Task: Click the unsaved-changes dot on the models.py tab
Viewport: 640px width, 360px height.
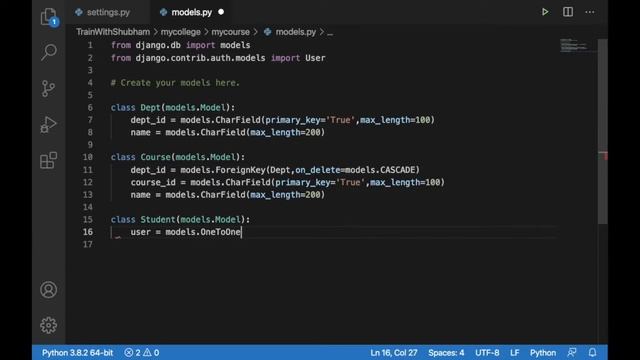Action: pyautogui.click(x=221, y=12)
